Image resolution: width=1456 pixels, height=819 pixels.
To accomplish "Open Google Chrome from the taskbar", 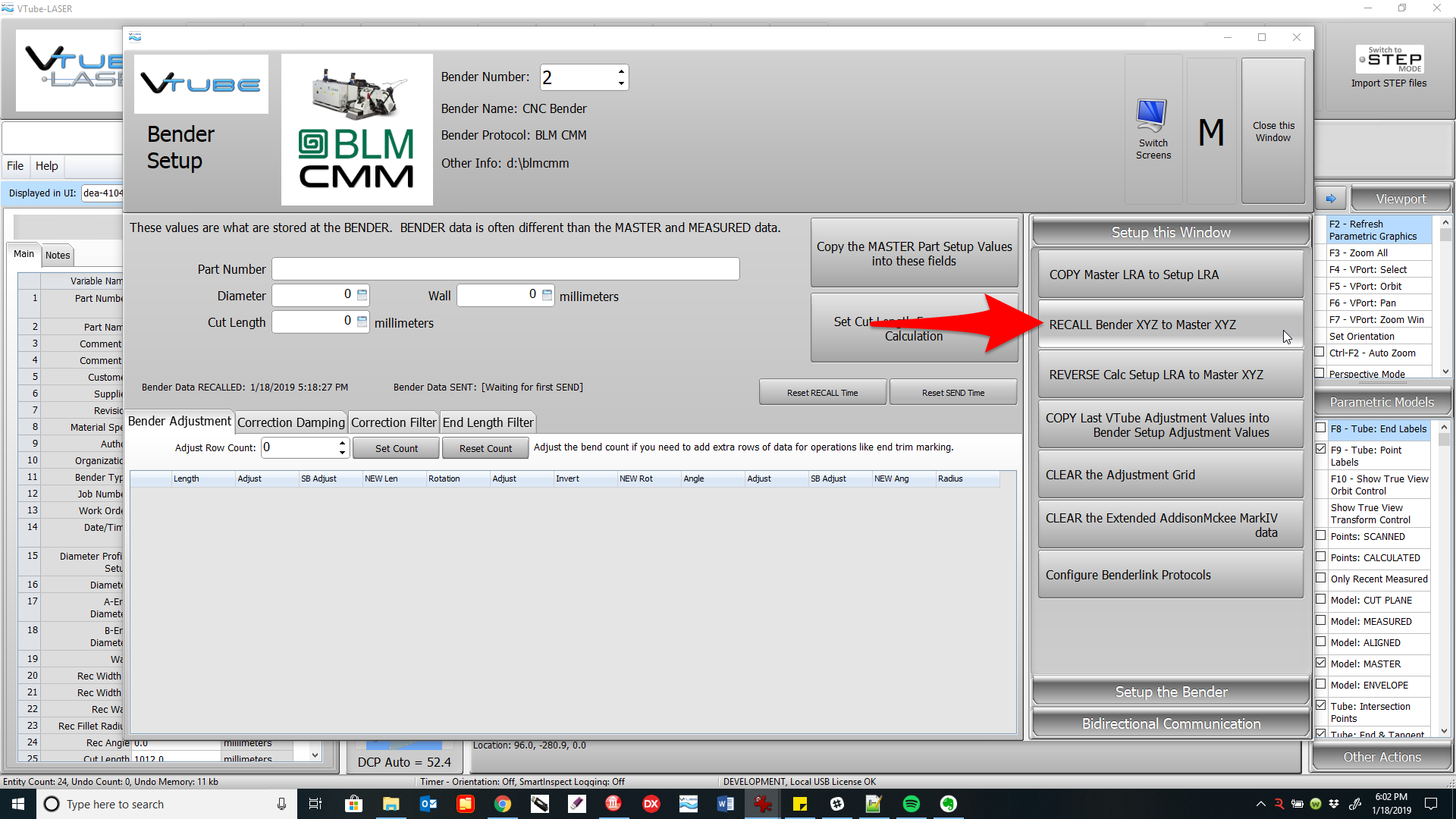I will (x=502, y=804).
